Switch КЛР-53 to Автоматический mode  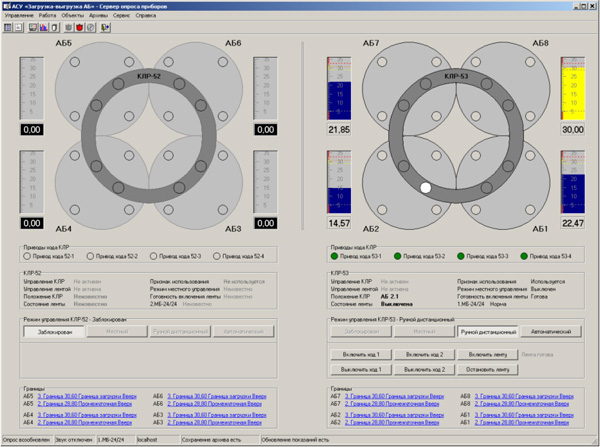click(553, 331)
